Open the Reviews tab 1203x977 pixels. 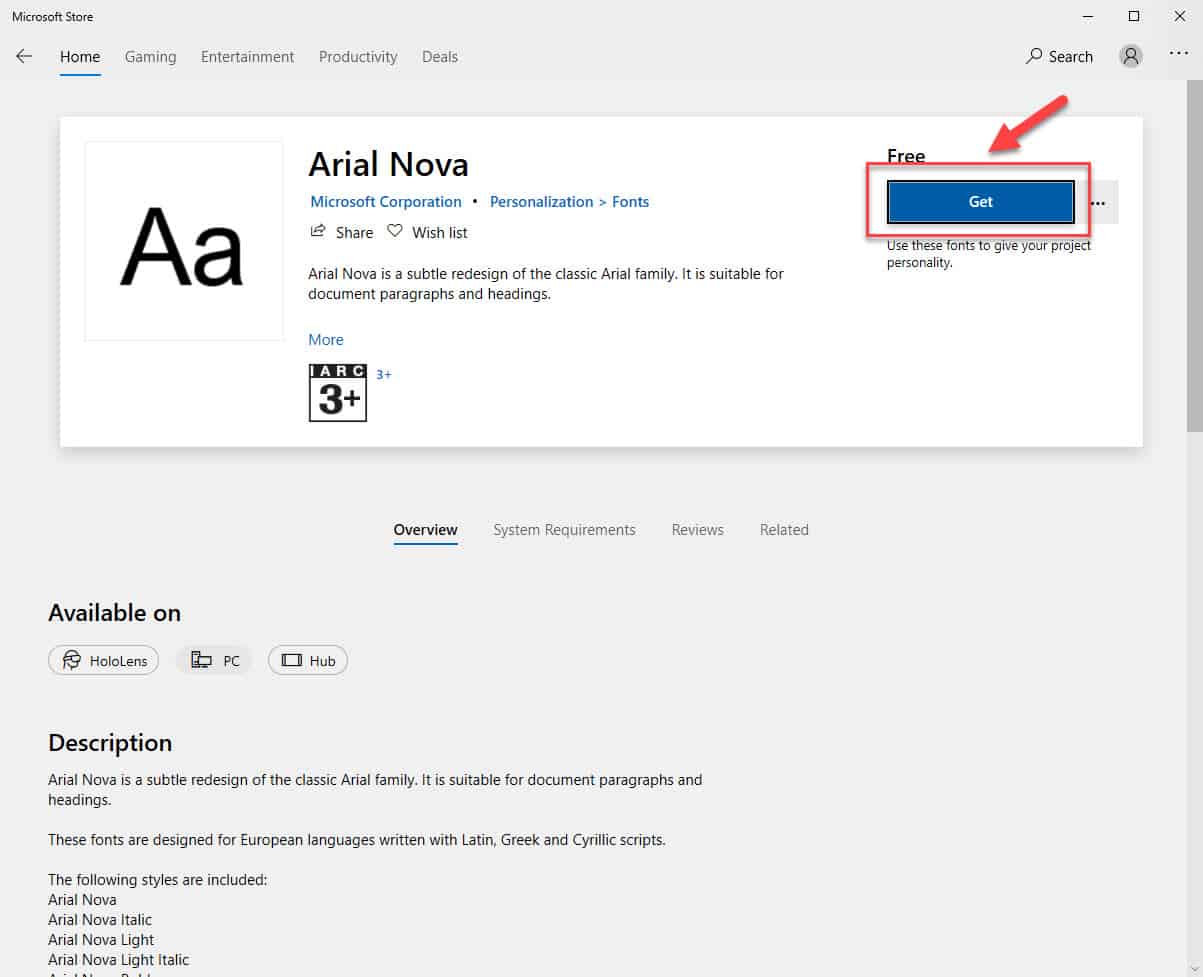pyautogui.click(x=697, y=530)
